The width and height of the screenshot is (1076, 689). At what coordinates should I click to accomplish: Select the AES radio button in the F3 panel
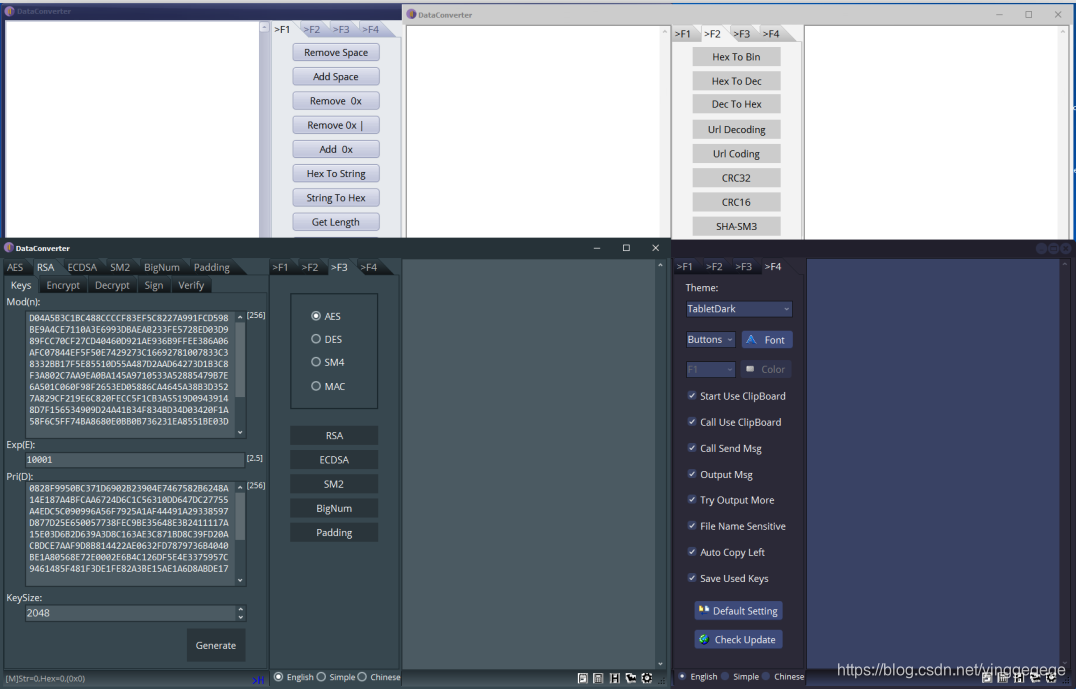coord(316,316)
